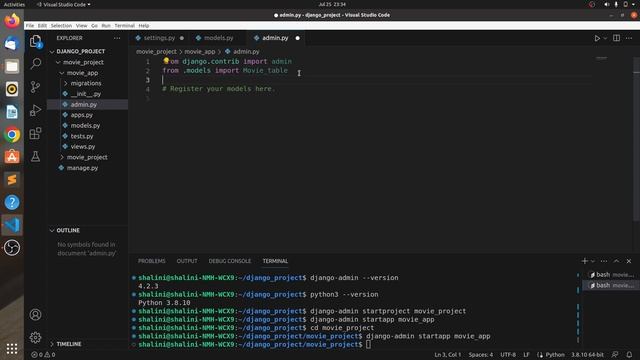Select the first bash terminal entry

point(611,275)
